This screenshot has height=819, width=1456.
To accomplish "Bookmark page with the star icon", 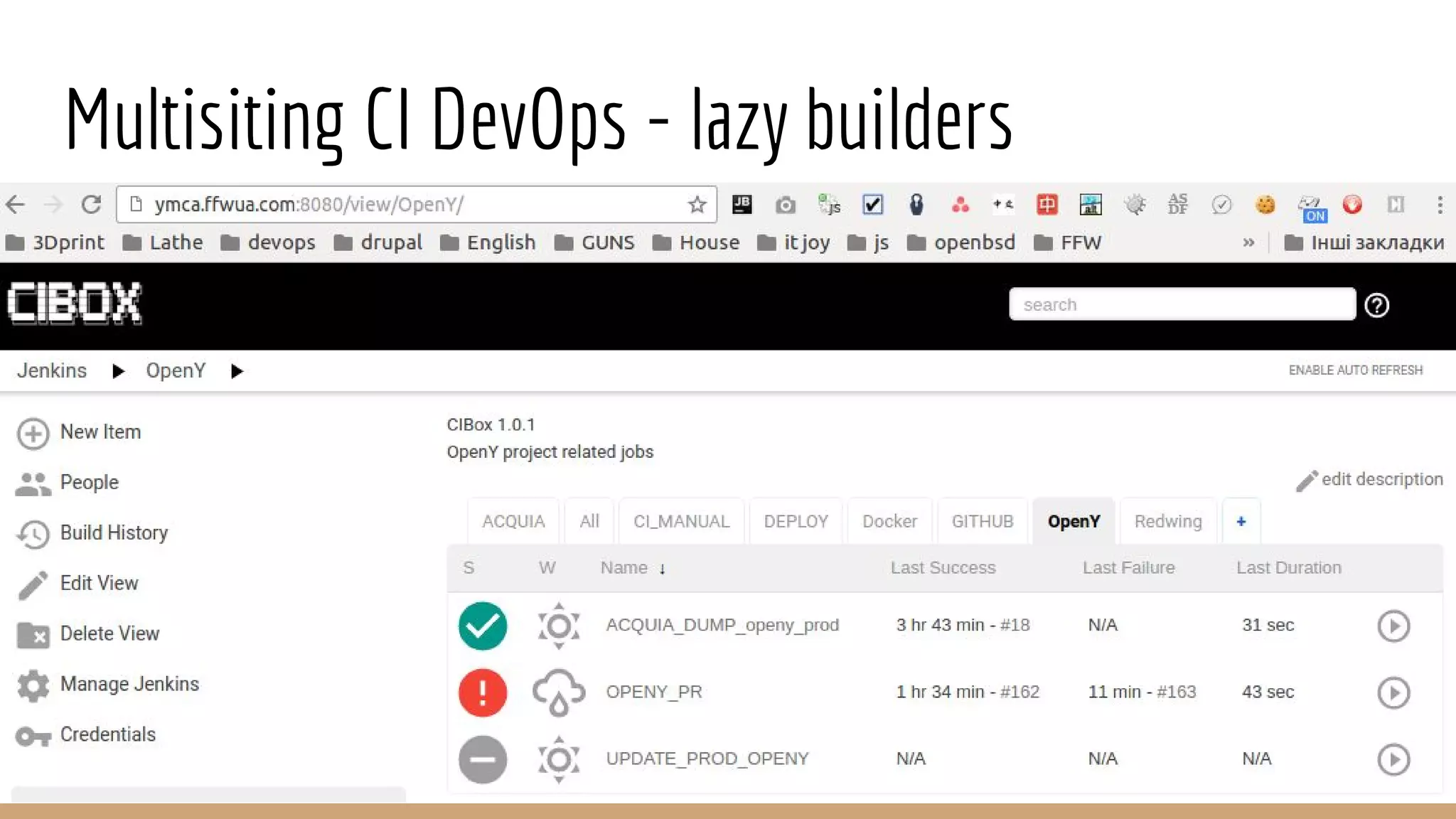I will [x=697, y=205].
